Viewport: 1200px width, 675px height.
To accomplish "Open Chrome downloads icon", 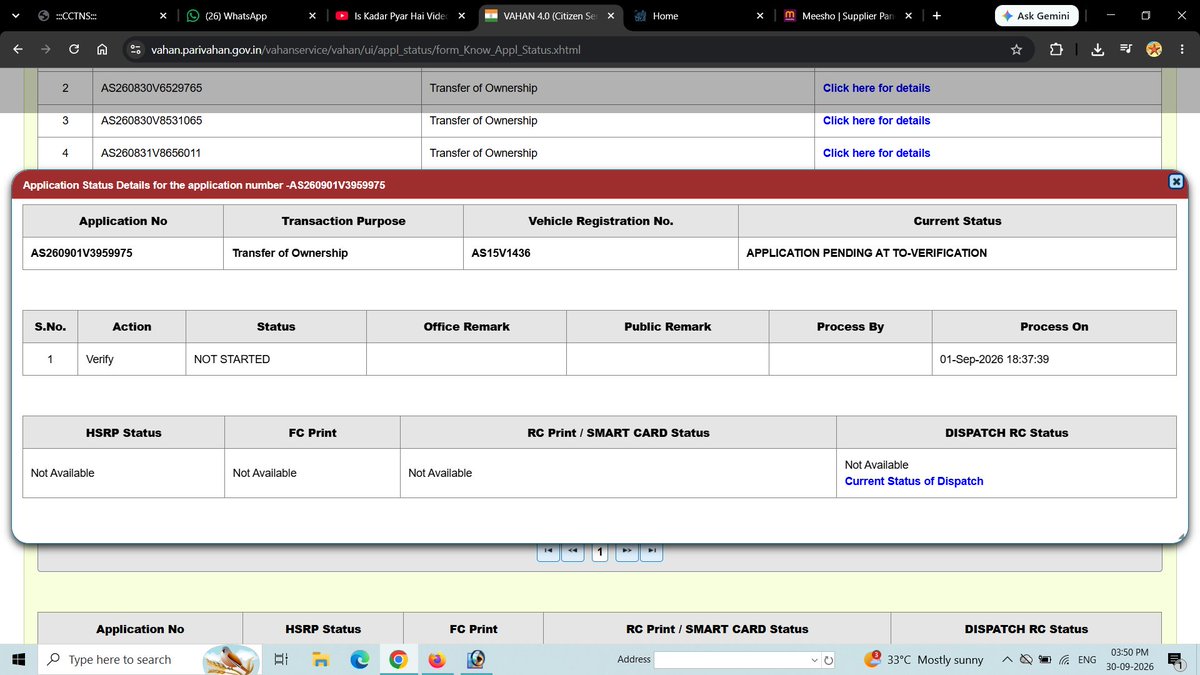I will [x=1097, y=49].
